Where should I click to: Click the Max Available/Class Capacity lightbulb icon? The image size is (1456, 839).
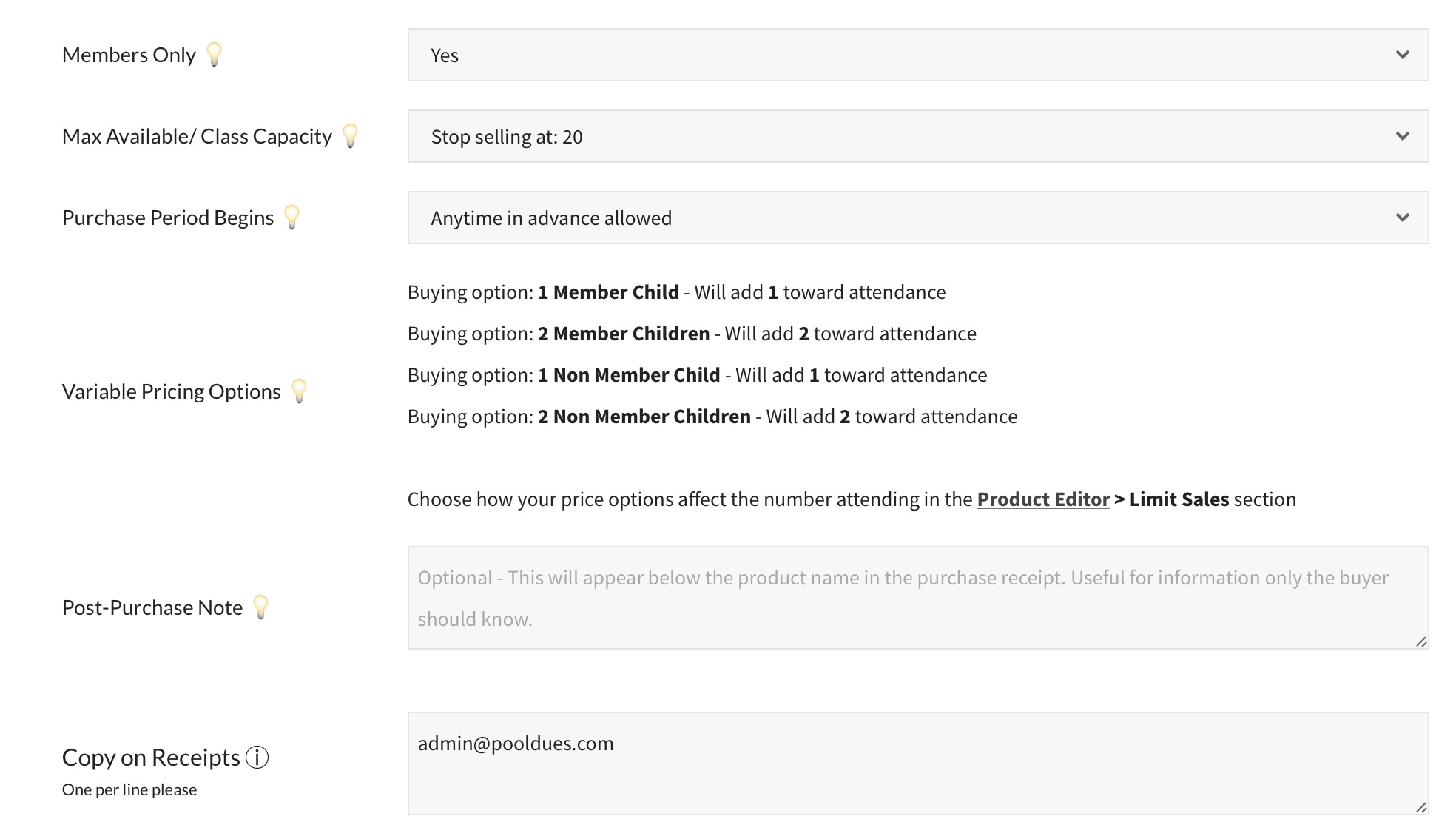(x=351, y=135)
